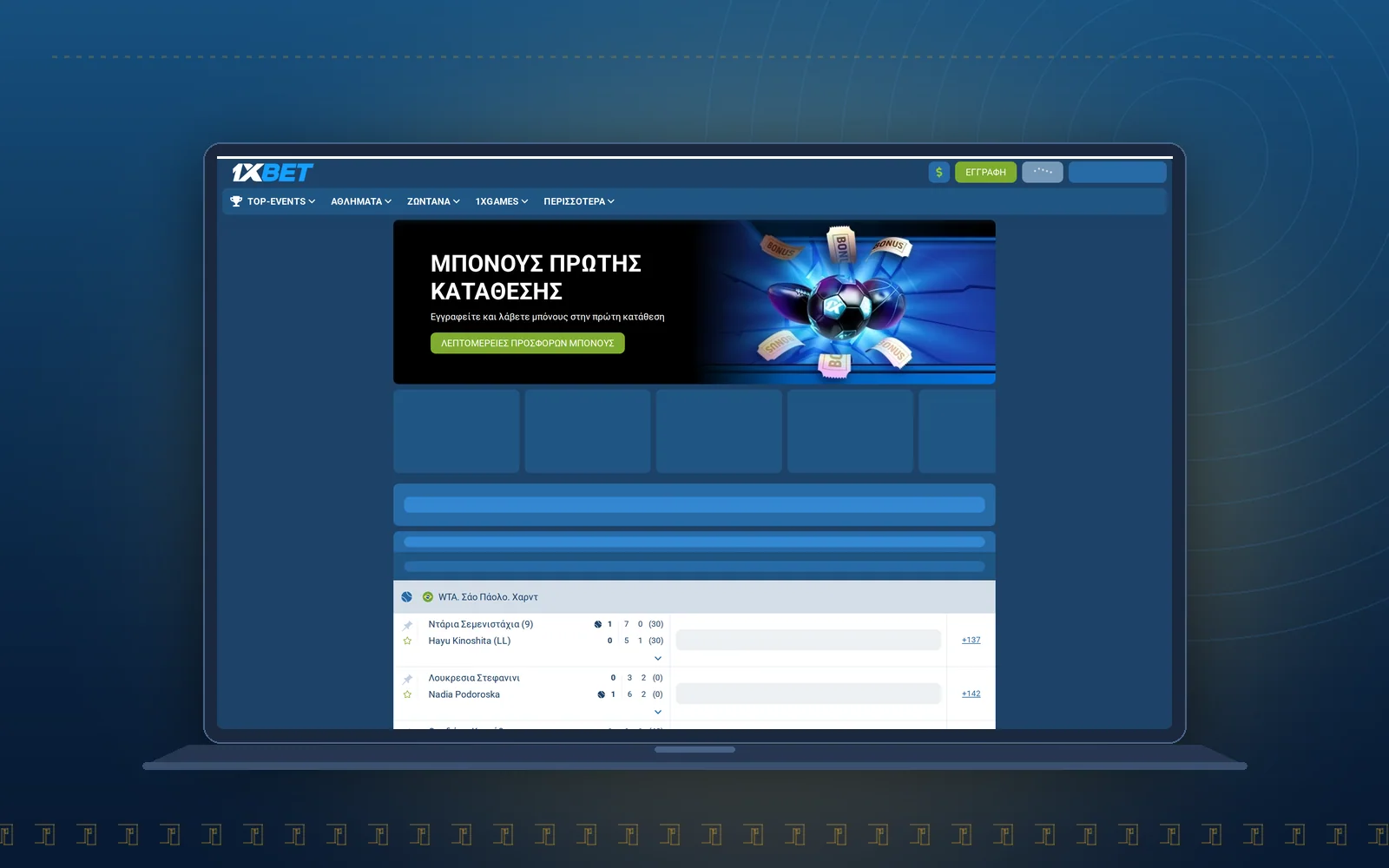Screen dimensions: 1389x868
Task: Expand details chevron under Hayu Kinoshita score
Action: tap(658, 659)
